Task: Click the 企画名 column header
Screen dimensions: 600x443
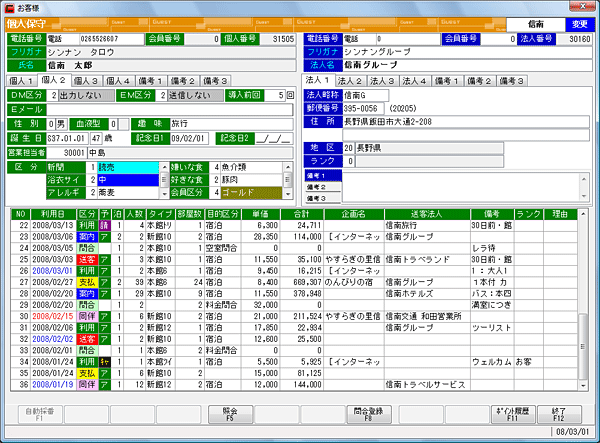Action: coord(353,214)
